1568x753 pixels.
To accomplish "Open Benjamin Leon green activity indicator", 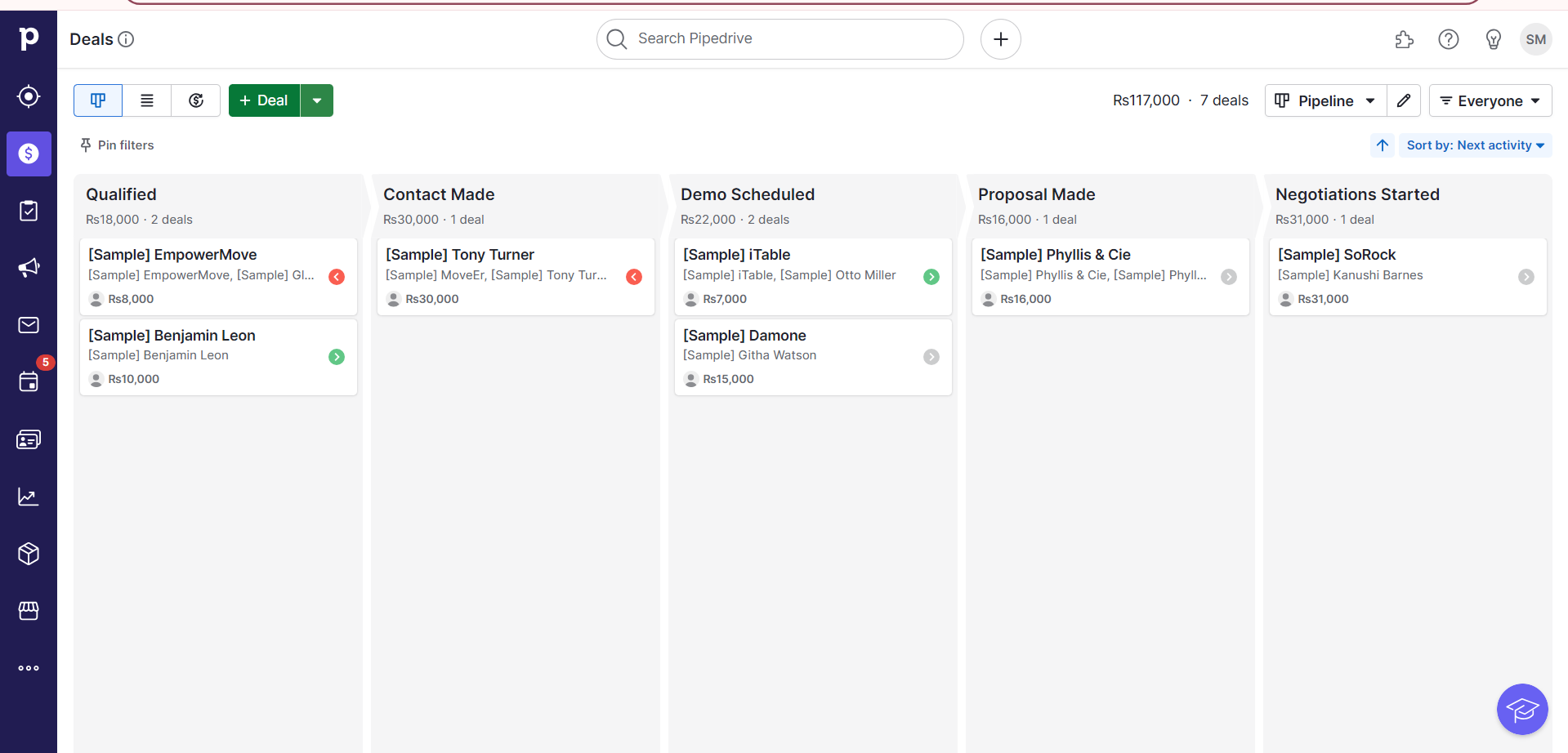I will tap(337, 357).
